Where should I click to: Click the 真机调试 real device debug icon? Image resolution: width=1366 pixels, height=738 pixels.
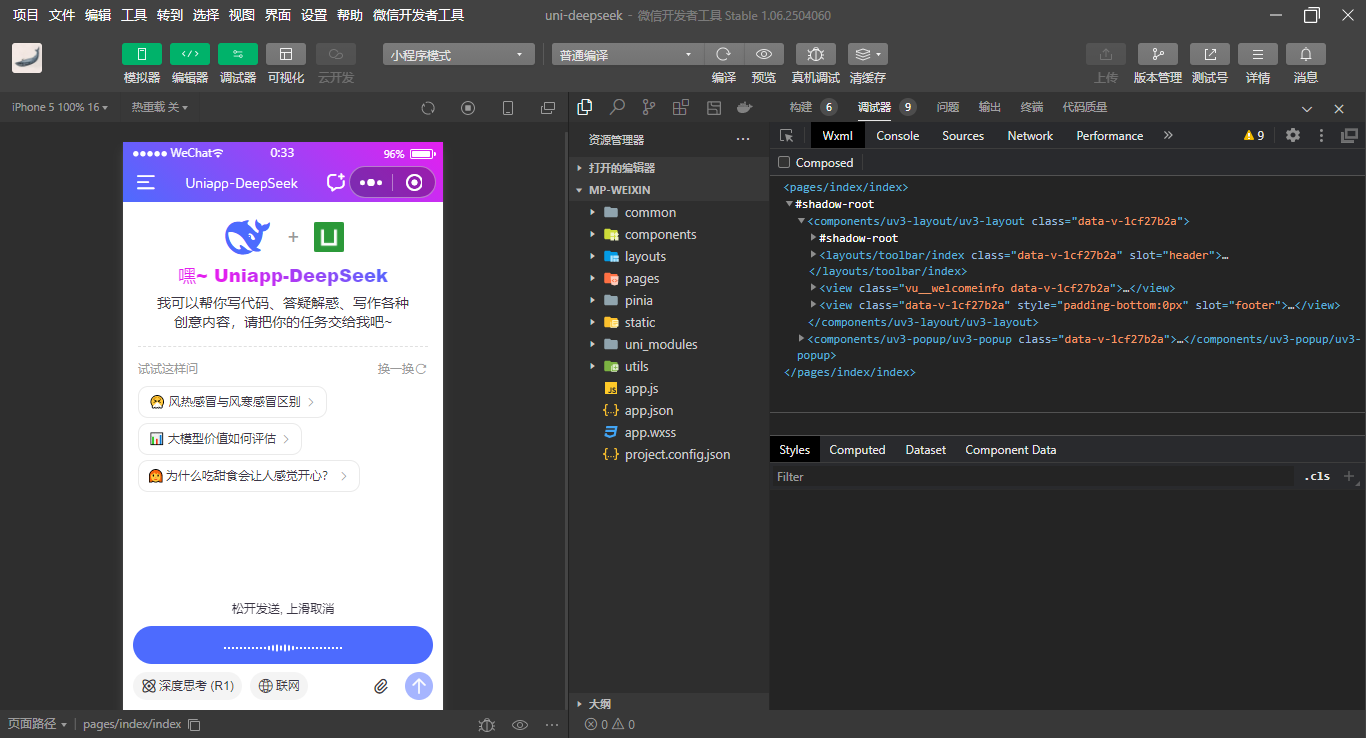[x=816, y=54]
